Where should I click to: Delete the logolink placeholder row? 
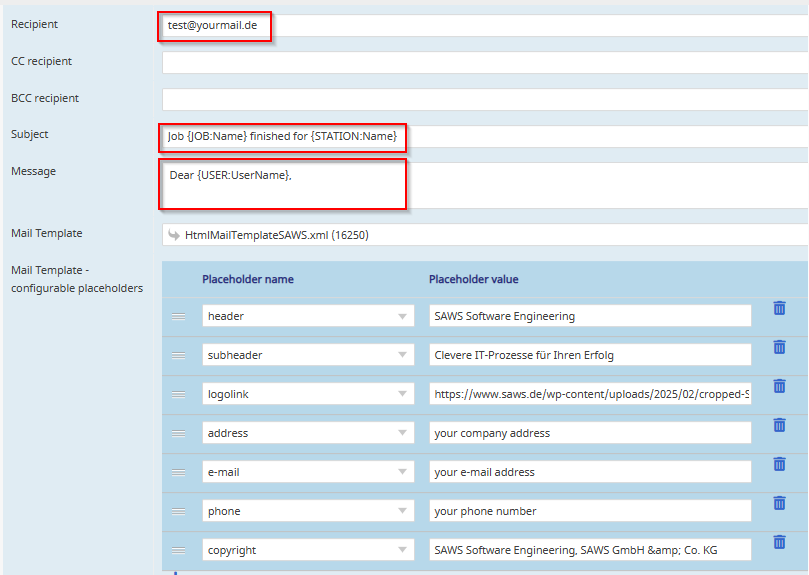coord(780,386)
